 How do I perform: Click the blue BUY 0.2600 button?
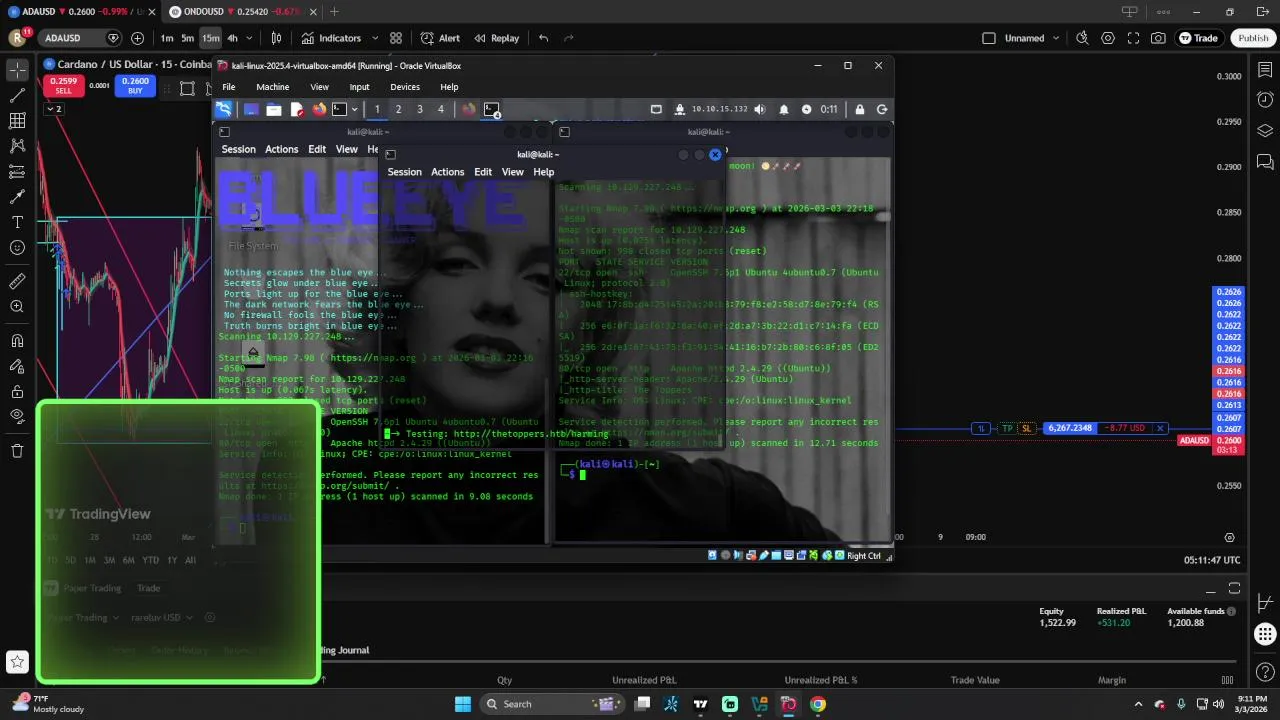pos(135,86)
